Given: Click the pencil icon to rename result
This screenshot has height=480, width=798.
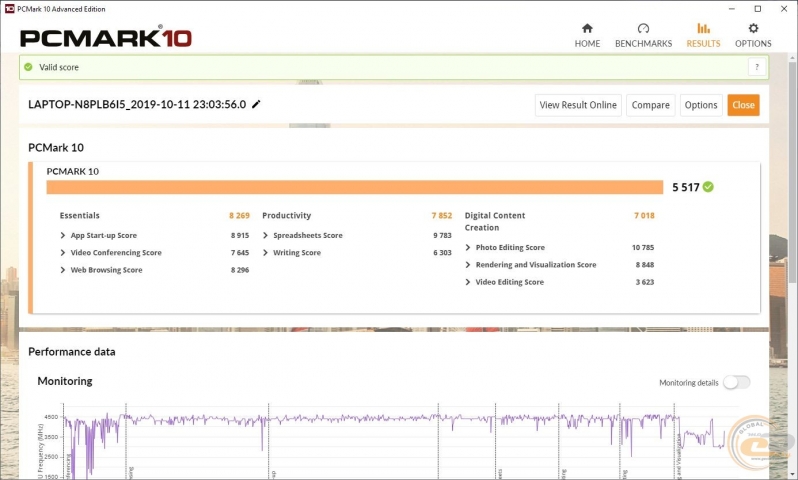Looking at the screenshot, I should (x=256, y=104).
